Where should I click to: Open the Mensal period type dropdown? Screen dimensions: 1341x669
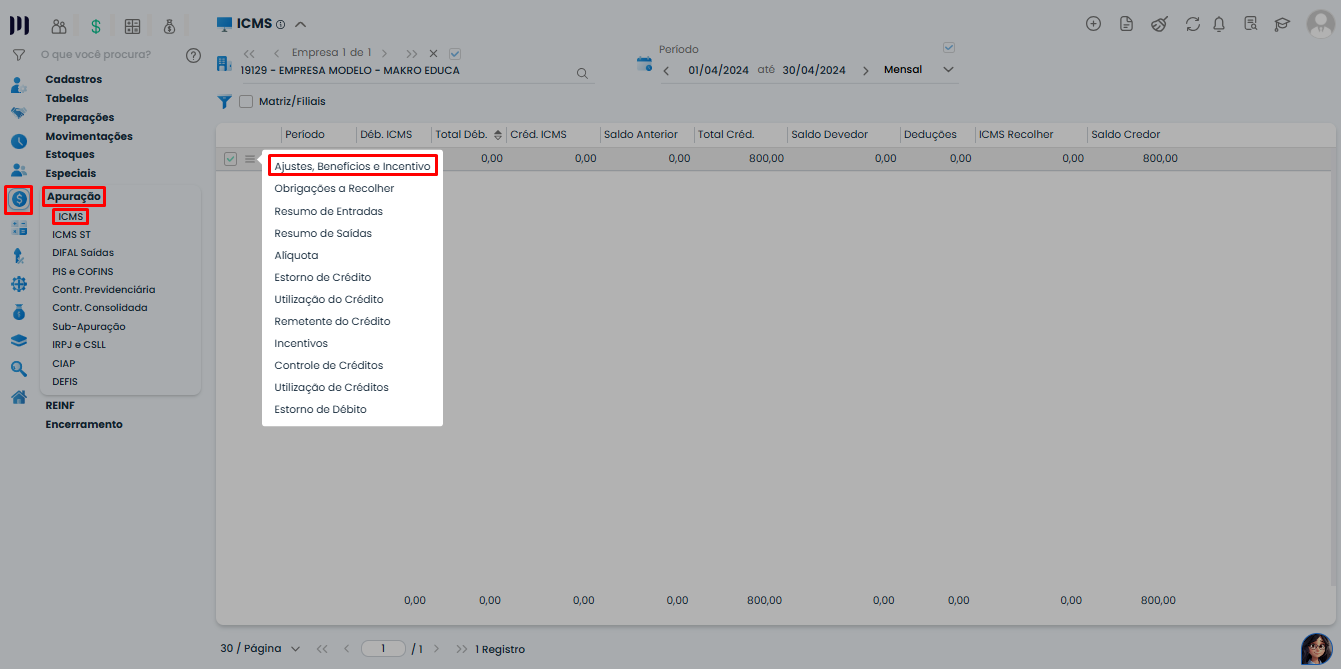(x=919, y=70)
